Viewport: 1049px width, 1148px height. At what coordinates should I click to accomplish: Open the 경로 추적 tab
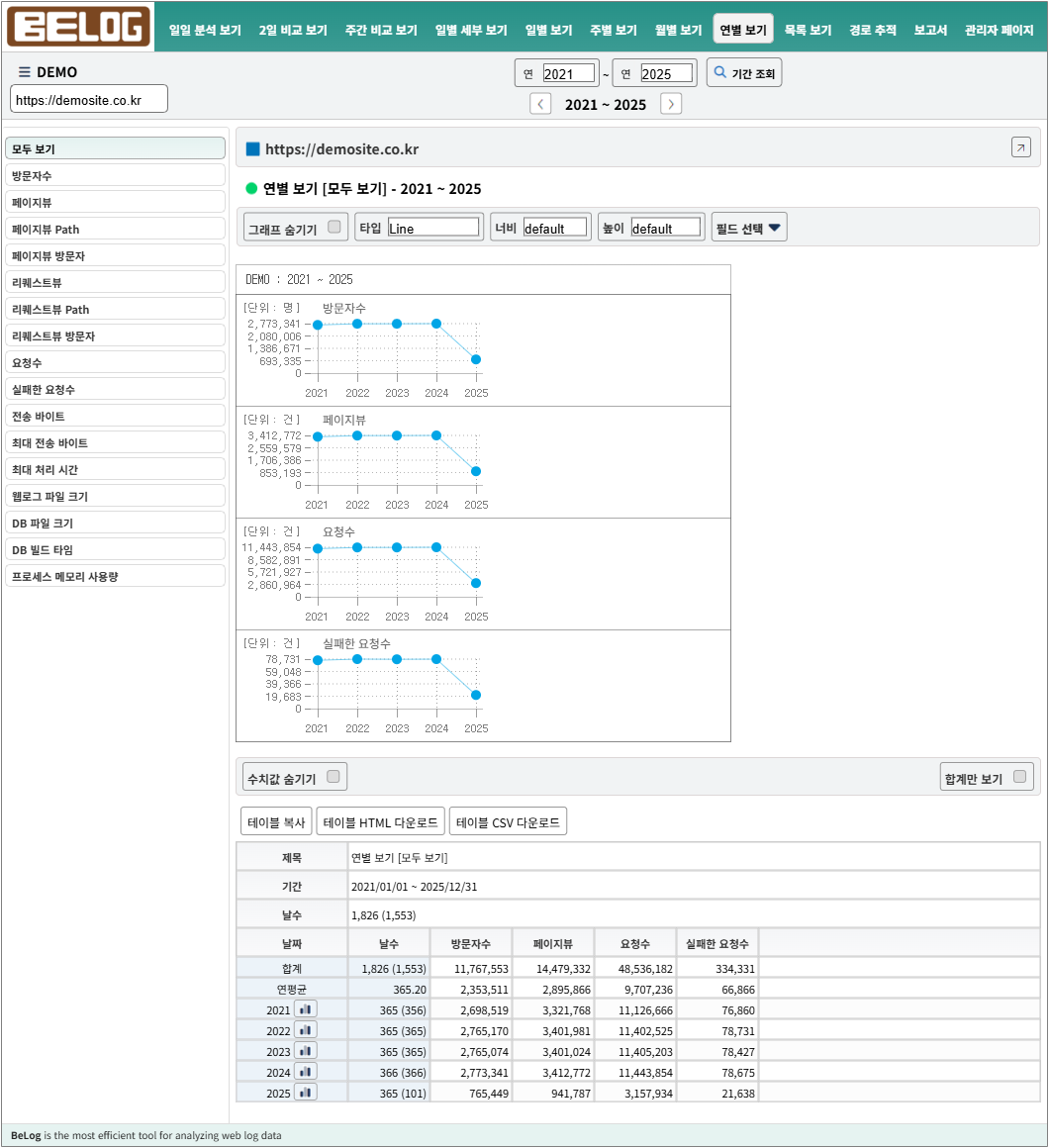tap(873, 30)
